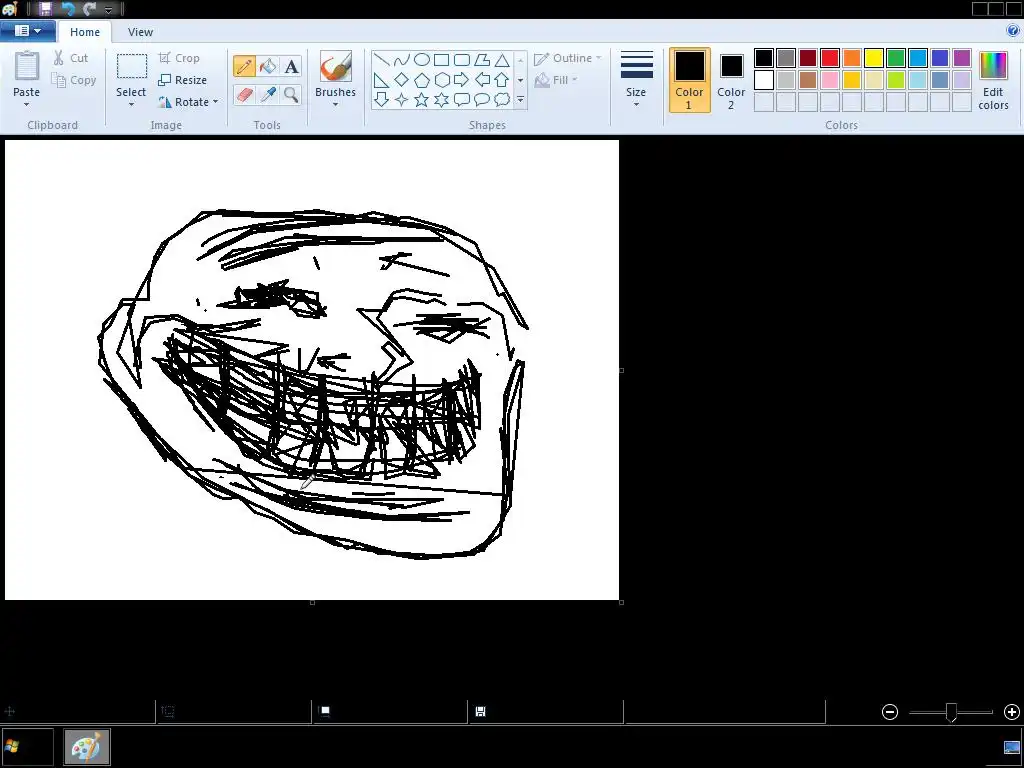Open the Paint application menu button
This screenshot has height=768, width=1024.
point(27,31)
